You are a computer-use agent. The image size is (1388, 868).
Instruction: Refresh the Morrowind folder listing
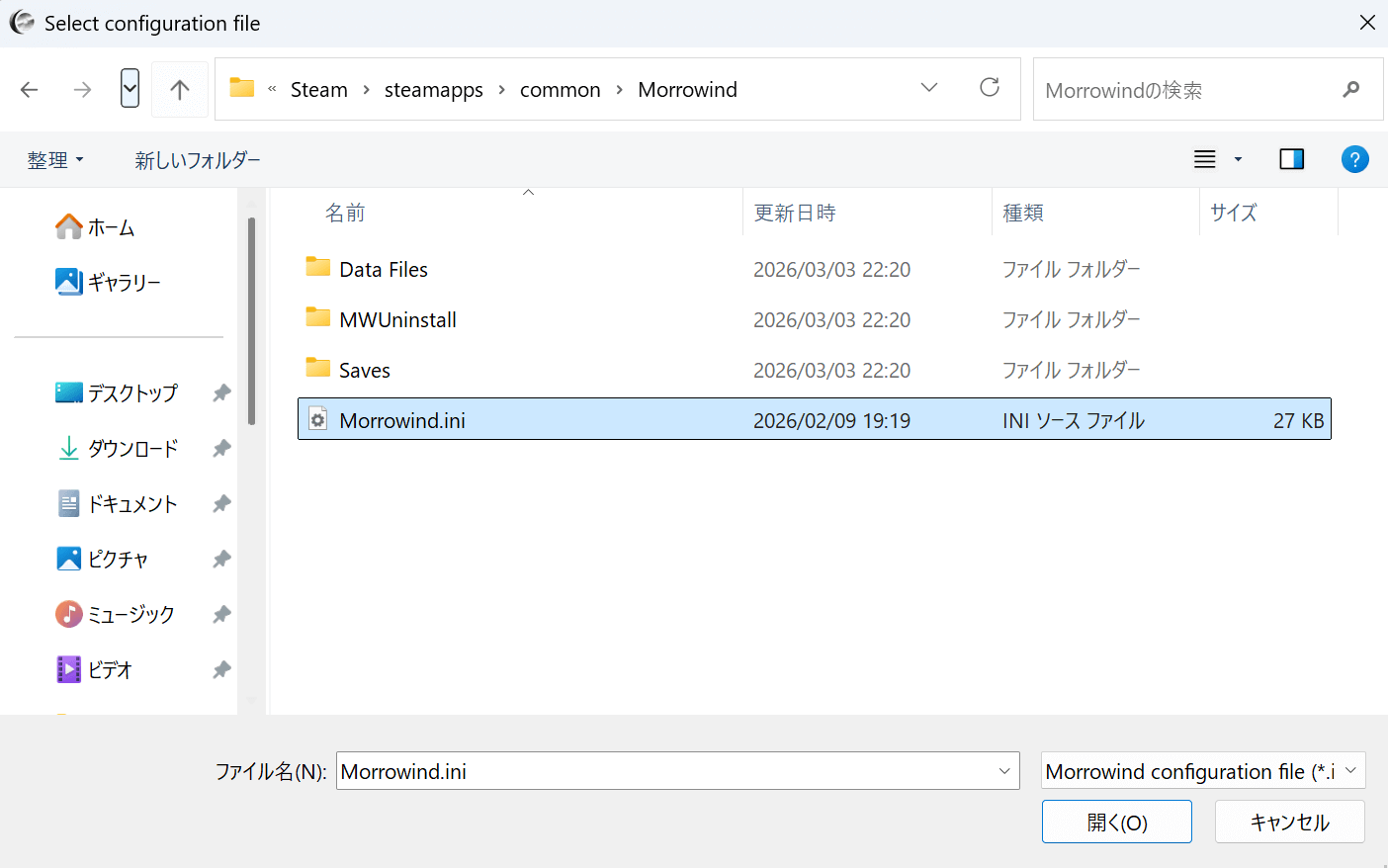(x=989, y=88)
